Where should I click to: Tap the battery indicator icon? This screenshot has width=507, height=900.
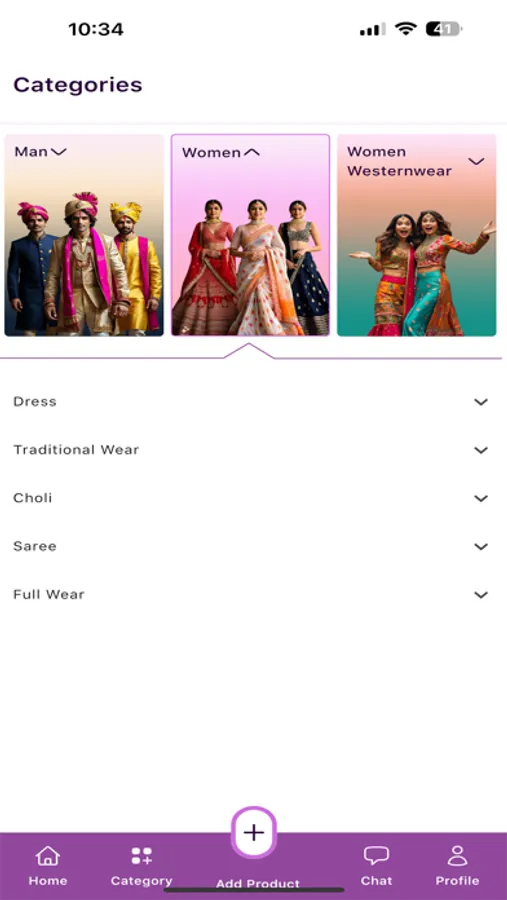point(444,29)
